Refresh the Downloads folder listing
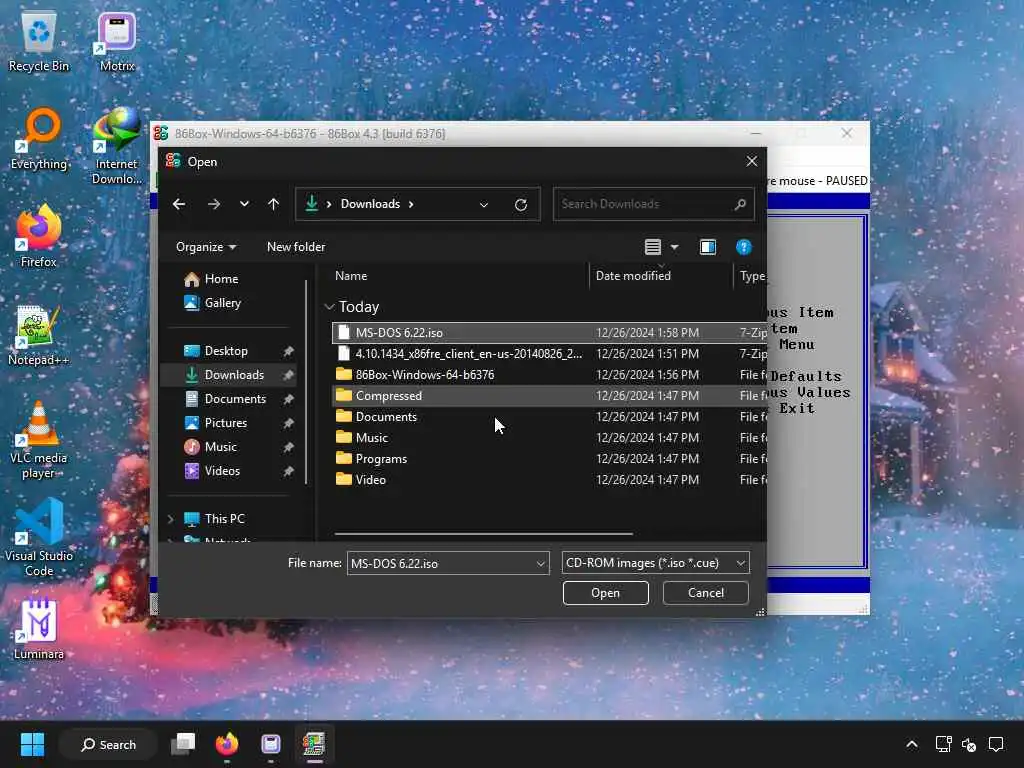The height and width of the screenshot is (768, 1024). click(x=520, y=204)
